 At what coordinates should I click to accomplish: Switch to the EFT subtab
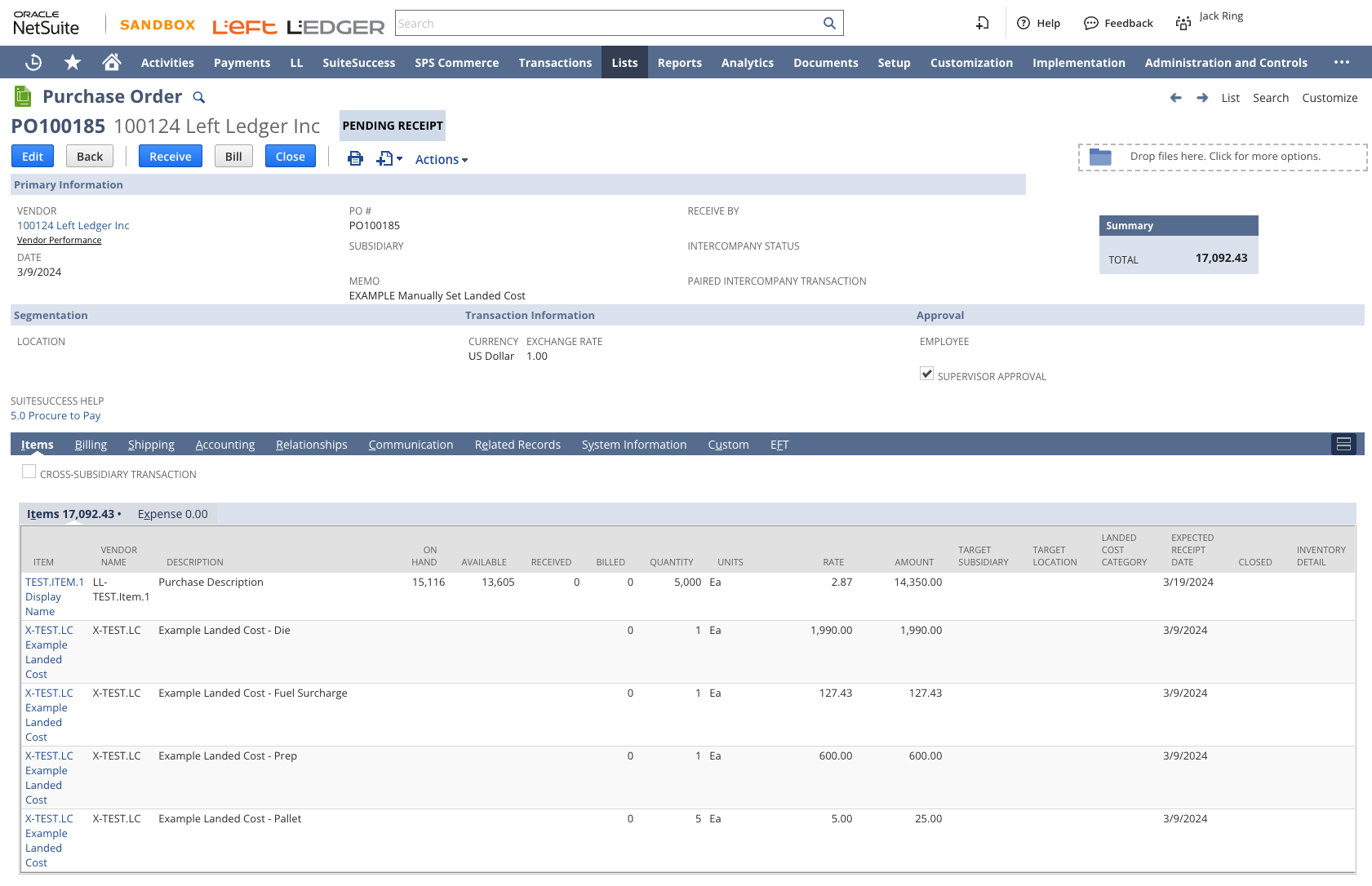click(x=779, y=445)
